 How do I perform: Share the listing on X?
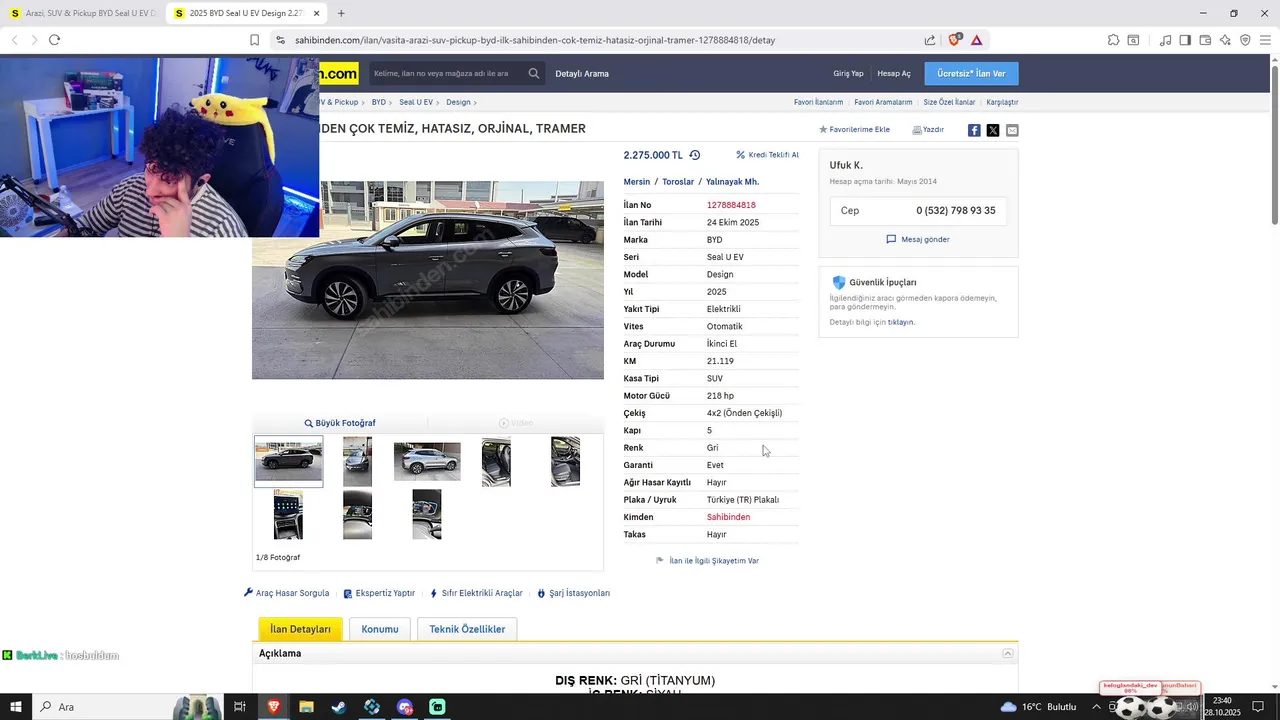coord(993,130)
